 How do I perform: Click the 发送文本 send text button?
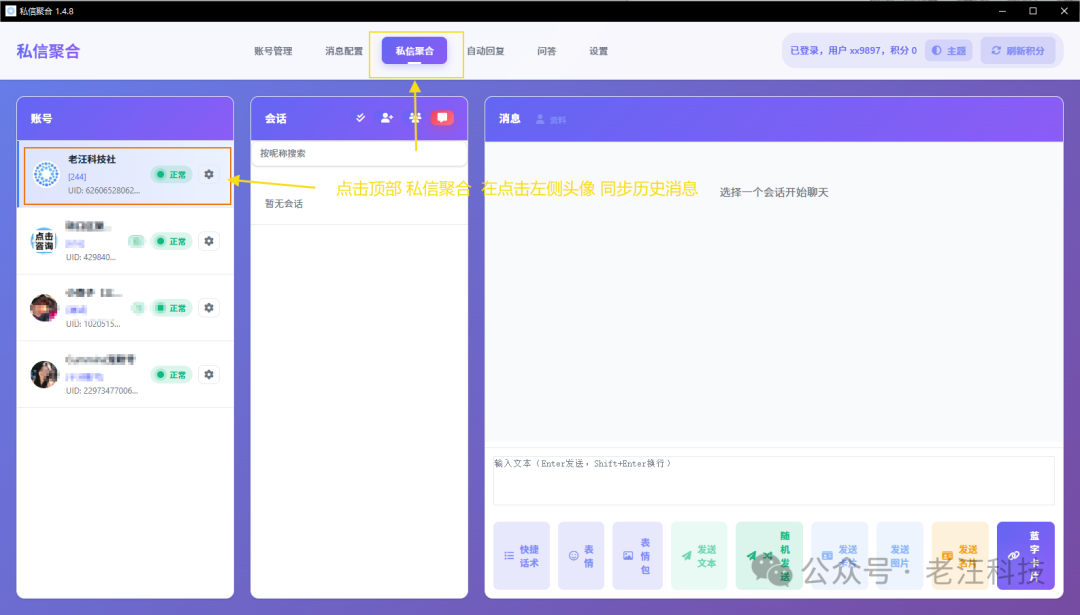tap(699, 556)
